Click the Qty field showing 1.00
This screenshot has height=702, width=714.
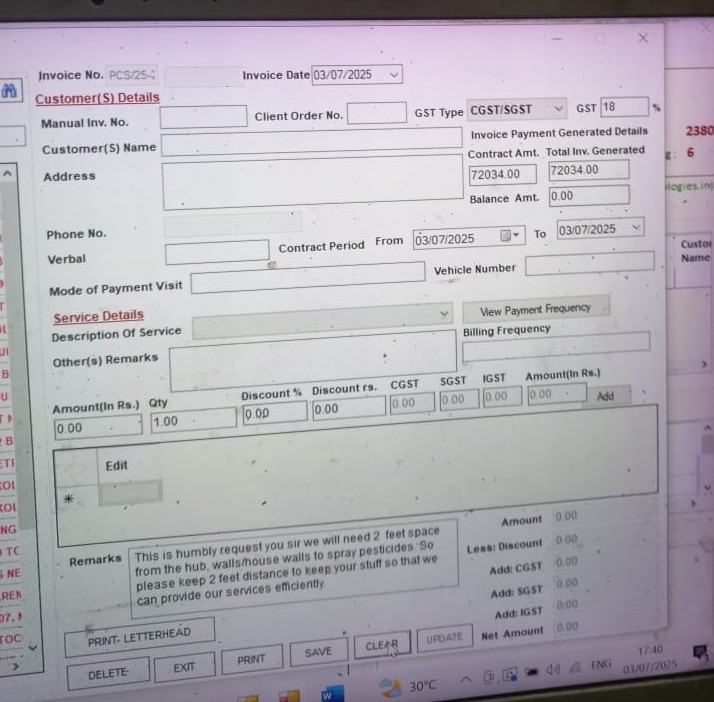[194, 419]
